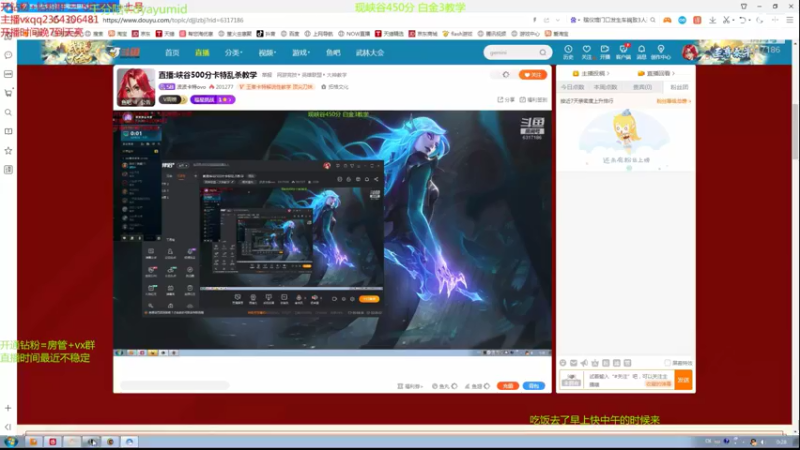Open the chat bubble sidebar icon

[8, 55]
